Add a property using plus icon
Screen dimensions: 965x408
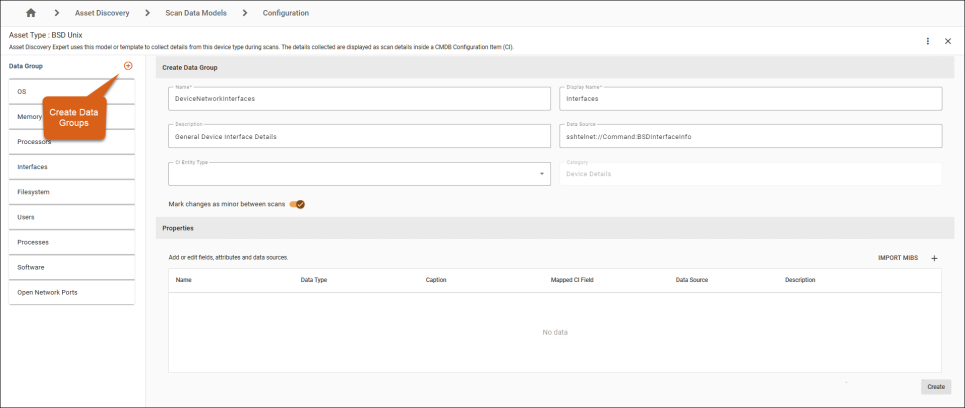934,258
